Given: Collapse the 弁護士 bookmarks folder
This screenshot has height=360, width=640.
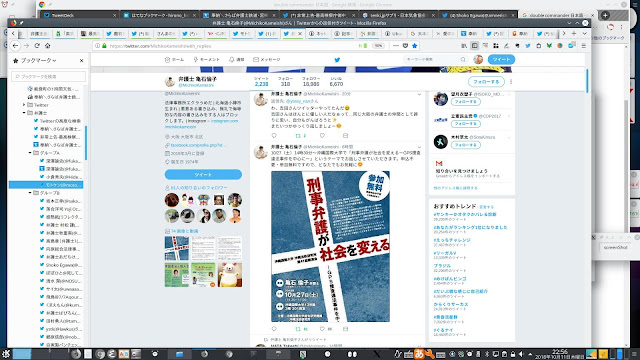Looking at the screenshot, I should click(24, 113).
